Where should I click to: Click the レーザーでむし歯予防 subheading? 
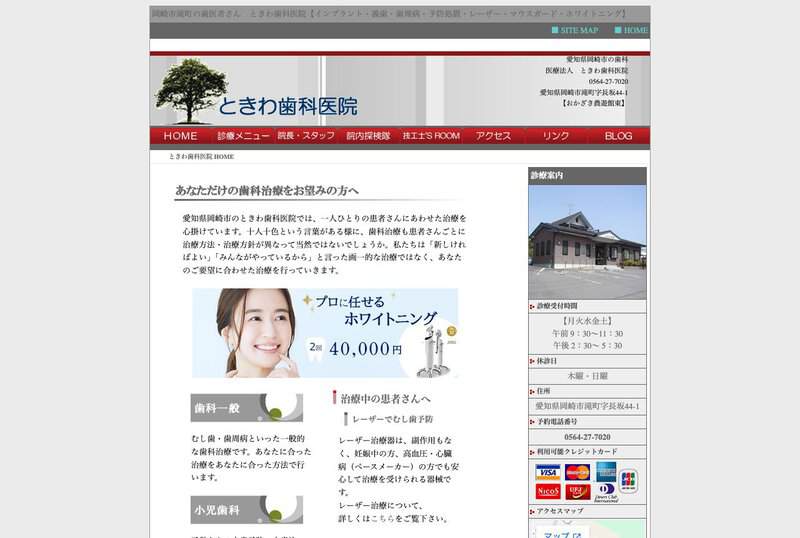(x=392, y=419)
